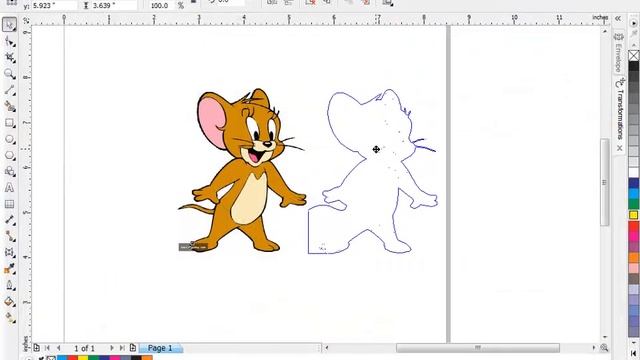Click the scale factor field 100.0
The width and height of the screenshot is (640, 360).
click(x=161, y=6)
